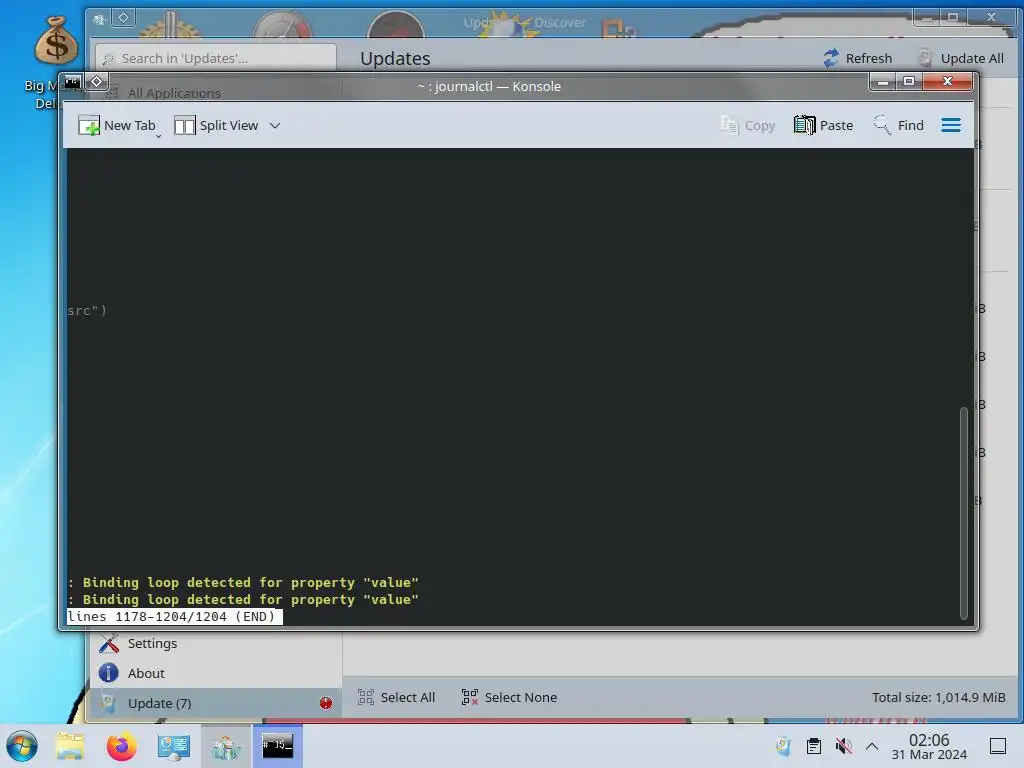Open clipboard tray icon

point(814,746)
